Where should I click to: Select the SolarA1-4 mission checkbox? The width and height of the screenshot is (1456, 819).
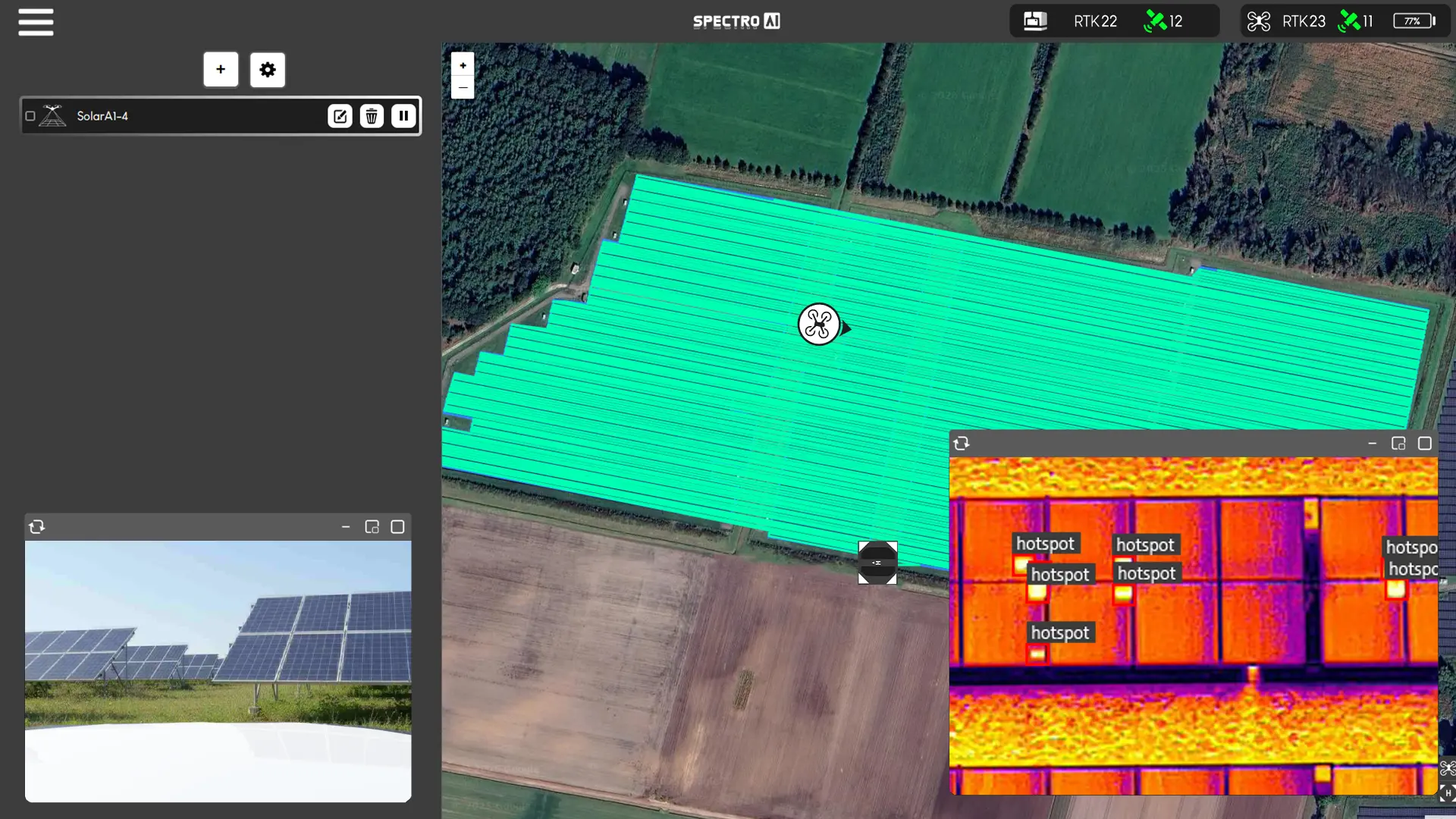click(x=30, y=116)
